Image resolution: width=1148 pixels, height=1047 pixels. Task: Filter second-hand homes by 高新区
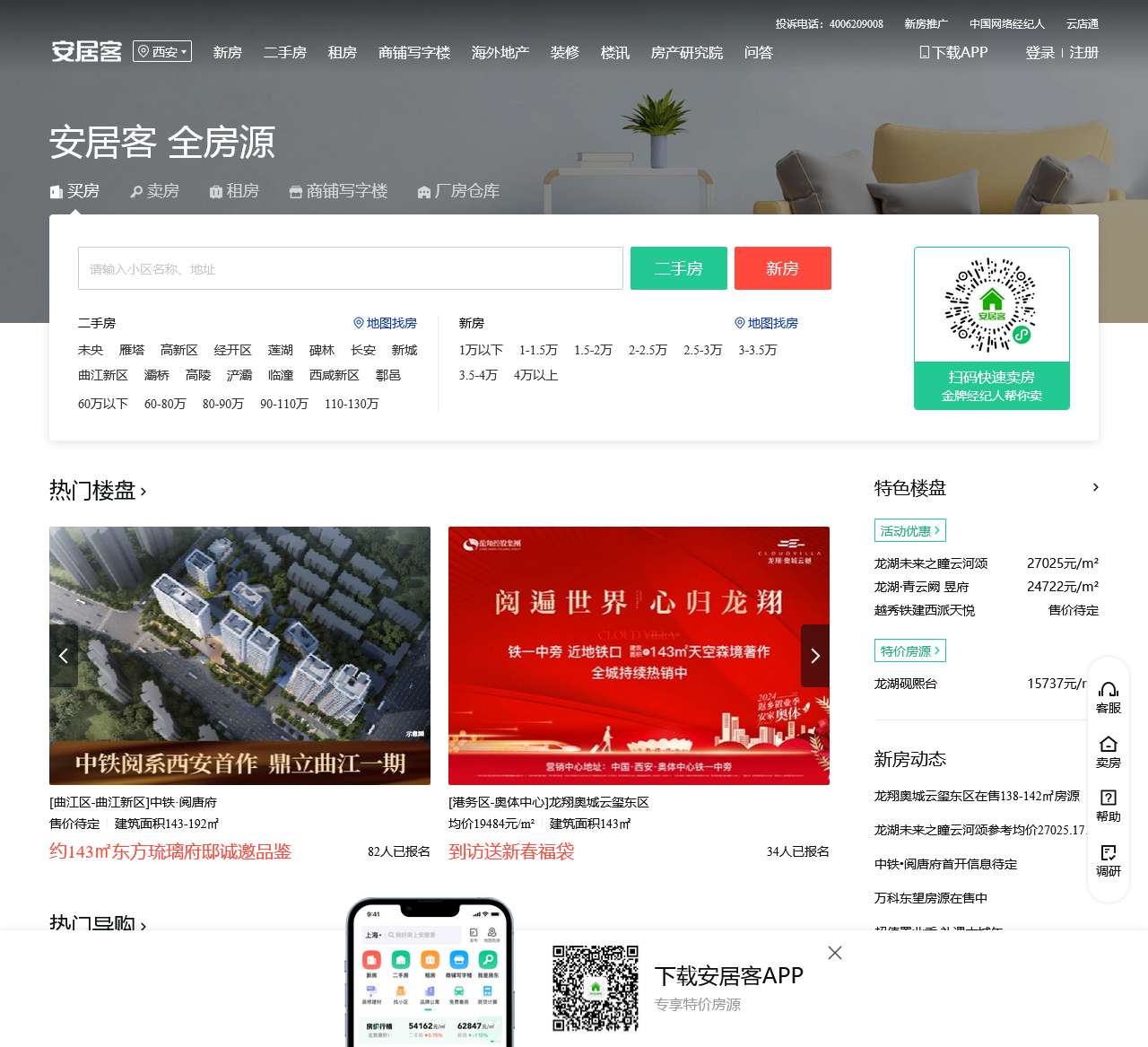179,350
